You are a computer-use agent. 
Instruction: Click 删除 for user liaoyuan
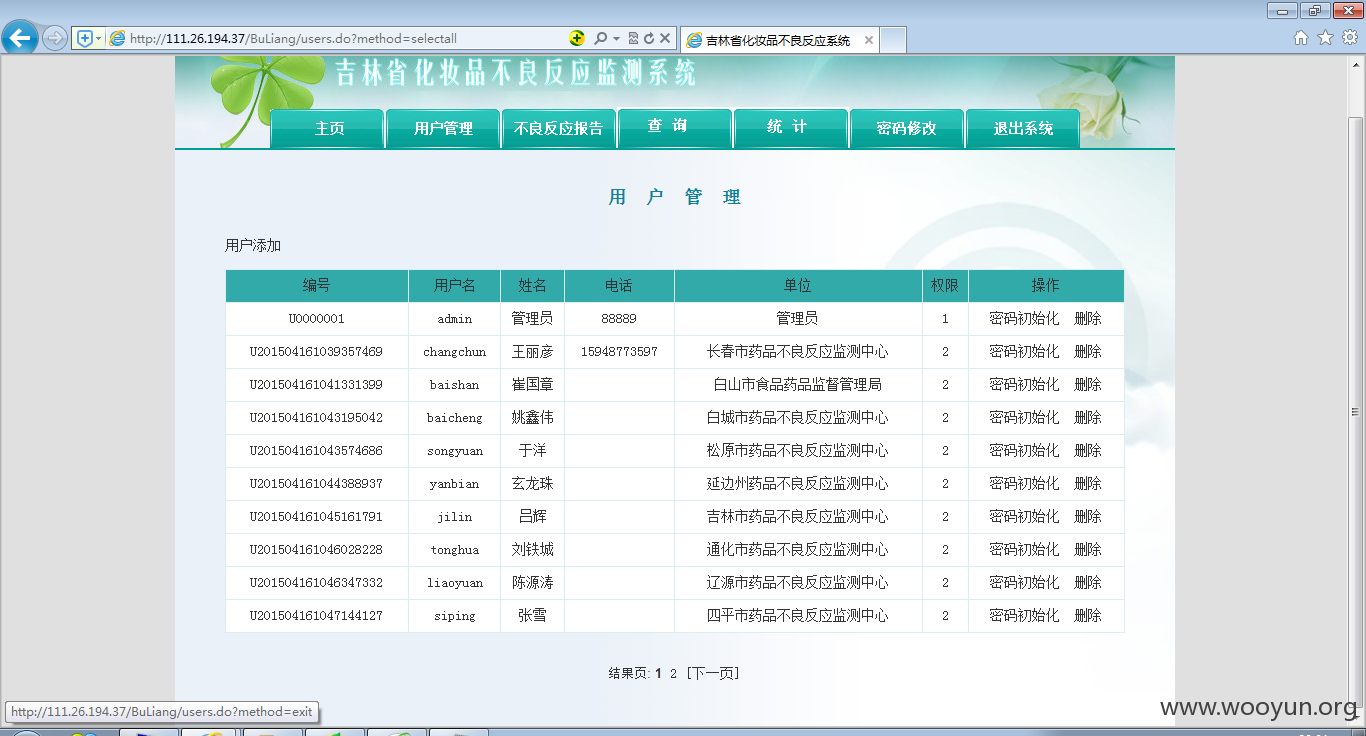click(1088, 583)
